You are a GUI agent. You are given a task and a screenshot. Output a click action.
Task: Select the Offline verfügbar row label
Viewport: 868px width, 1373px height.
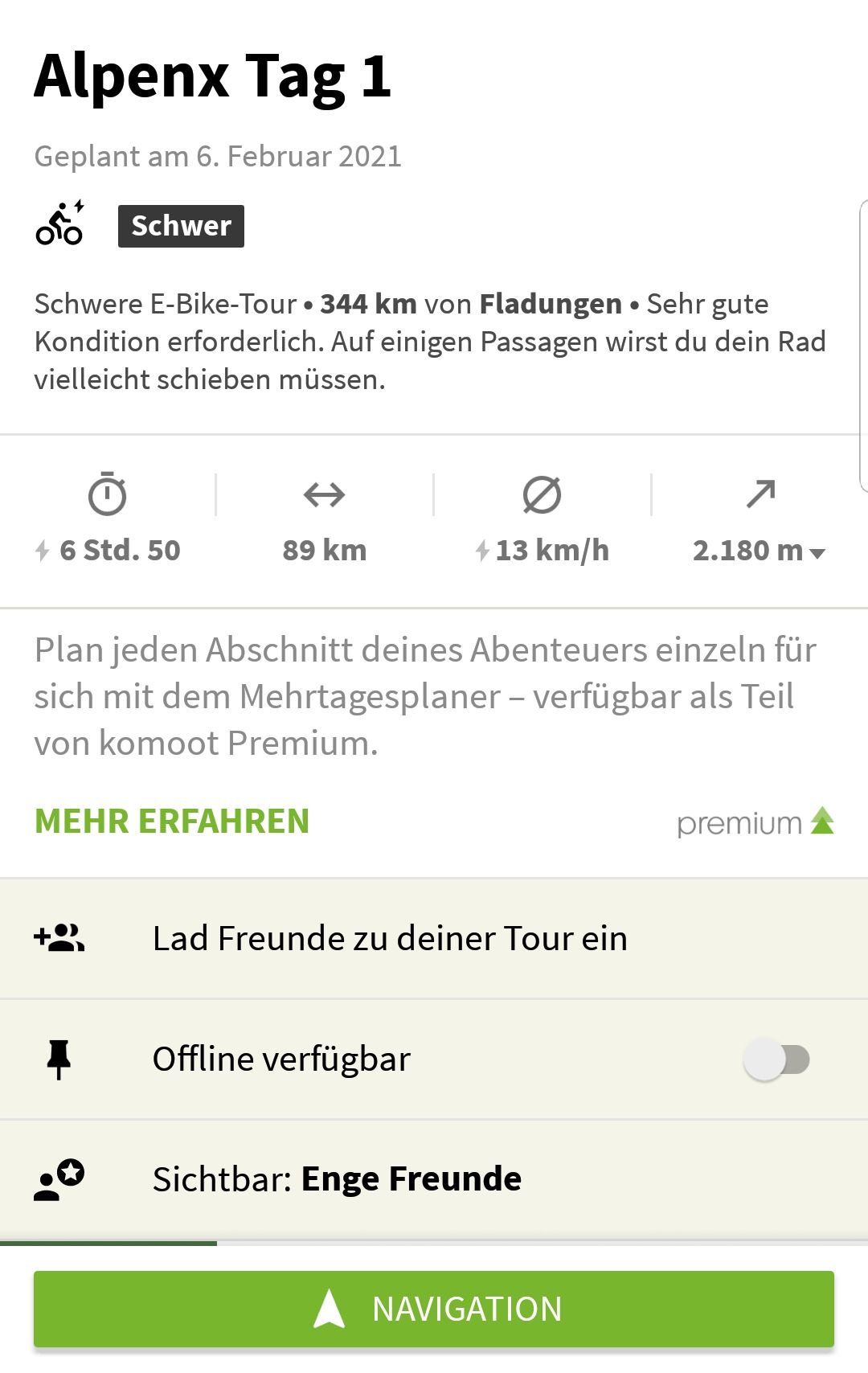tap(281, 1059)
